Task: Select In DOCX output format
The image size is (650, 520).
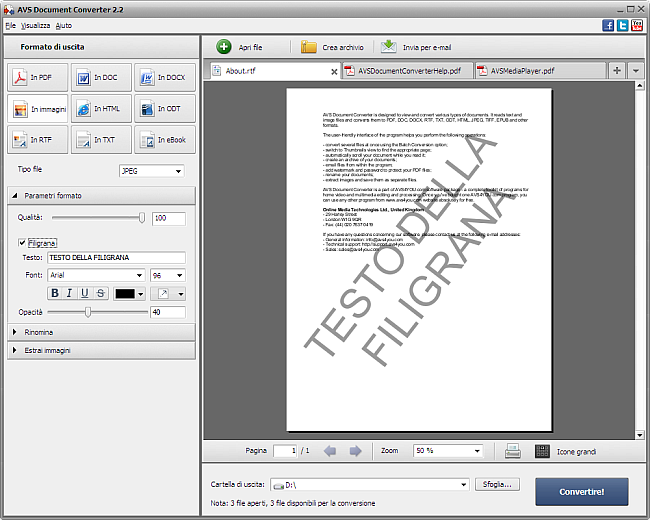Action: coord(165,78)
